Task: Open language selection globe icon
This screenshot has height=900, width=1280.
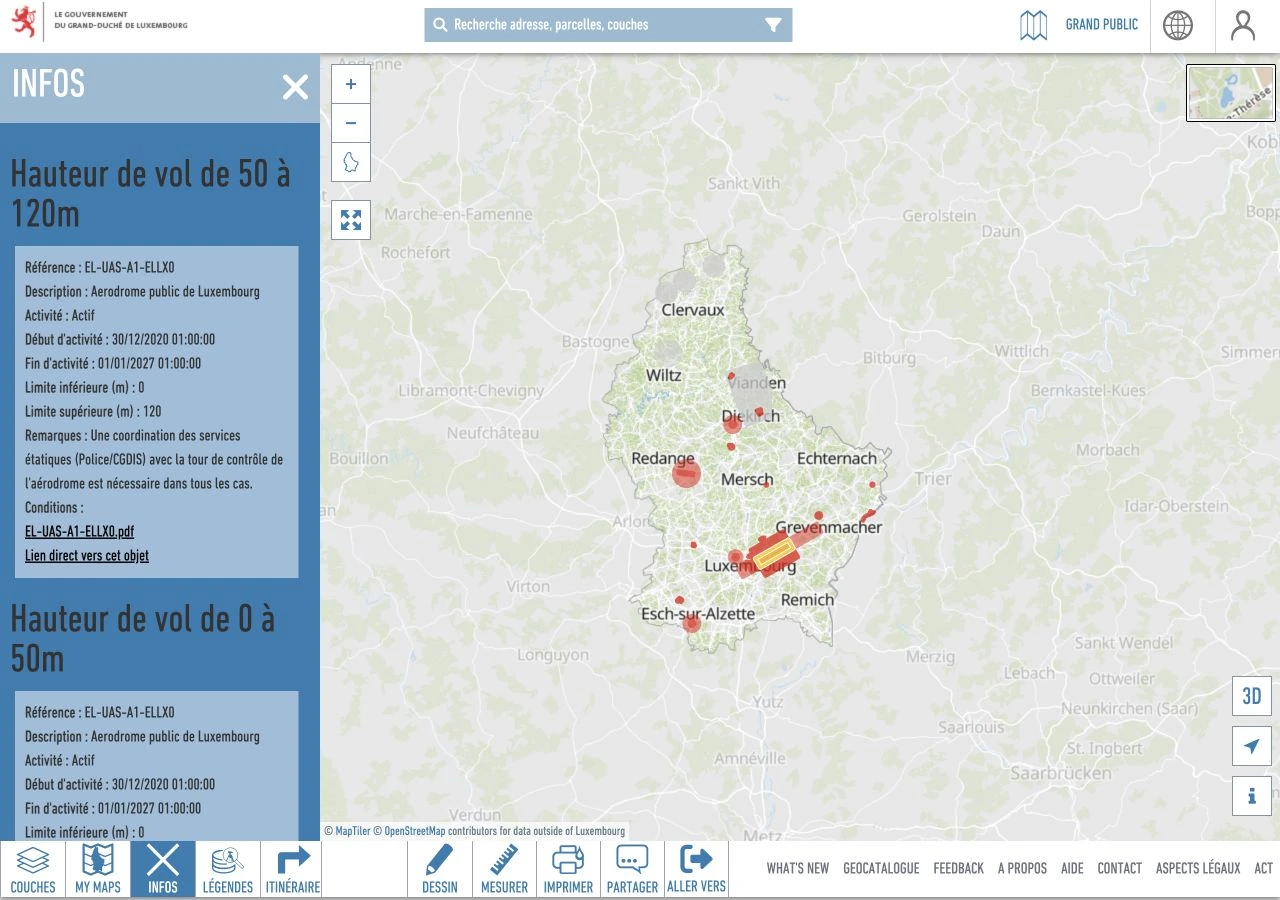Action: click(1178, 25)
